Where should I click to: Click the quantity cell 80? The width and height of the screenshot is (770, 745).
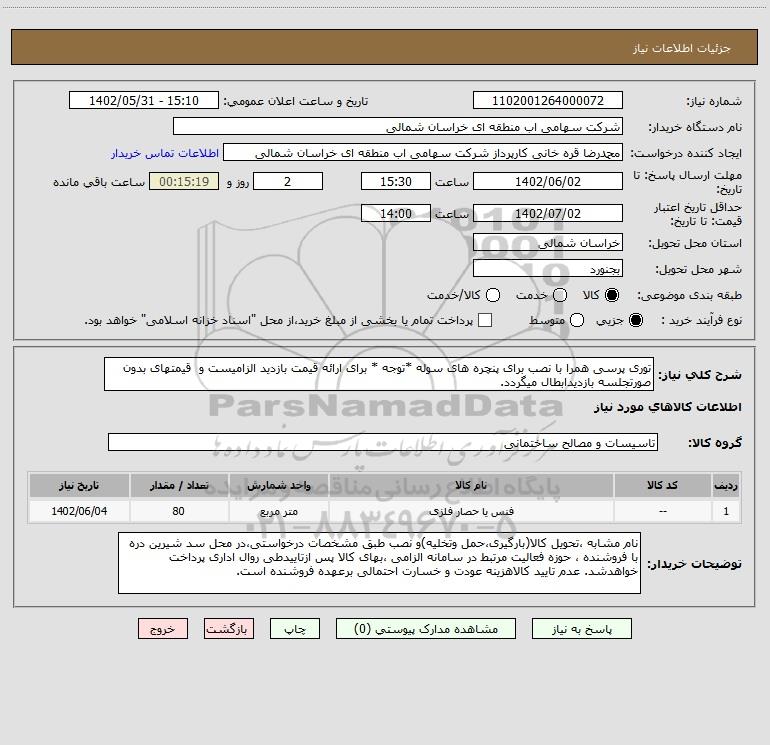179,511
